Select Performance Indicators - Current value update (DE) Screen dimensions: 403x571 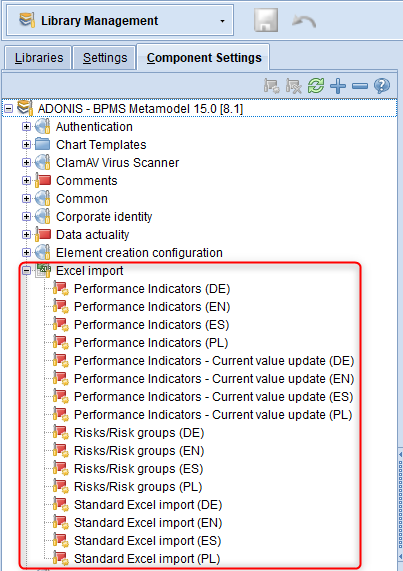(x=214, y=361)
